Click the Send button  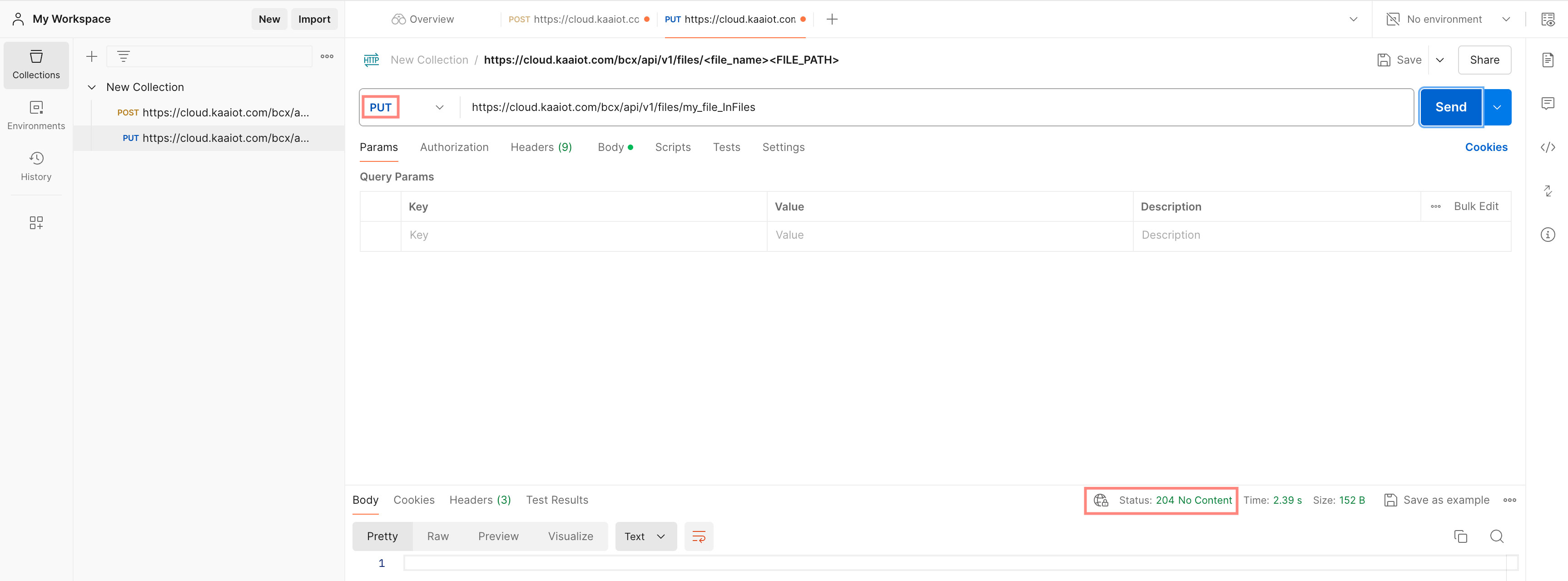(x=1450, y=107)
